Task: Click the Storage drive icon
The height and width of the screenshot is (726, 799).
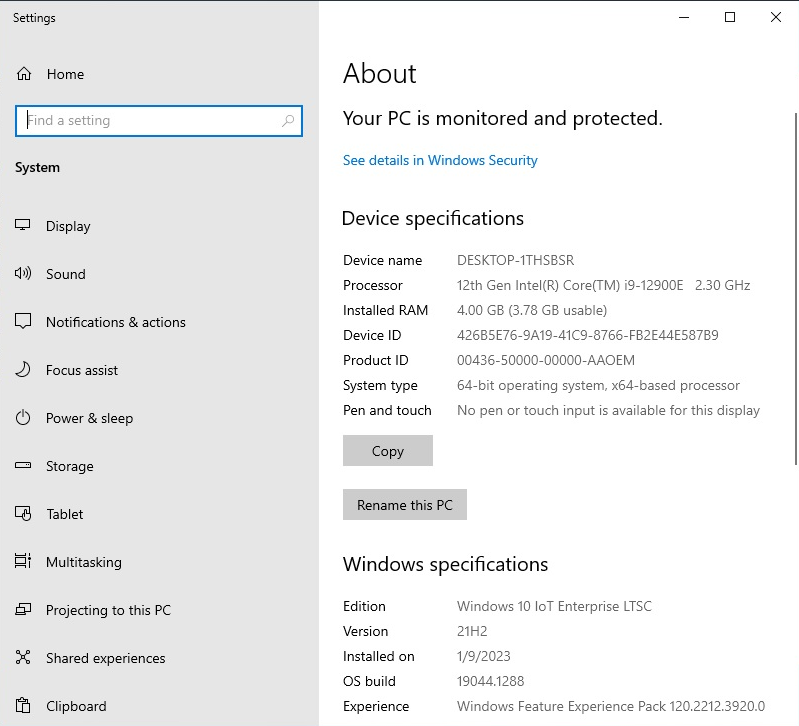Action: click(x=23, y=465)
